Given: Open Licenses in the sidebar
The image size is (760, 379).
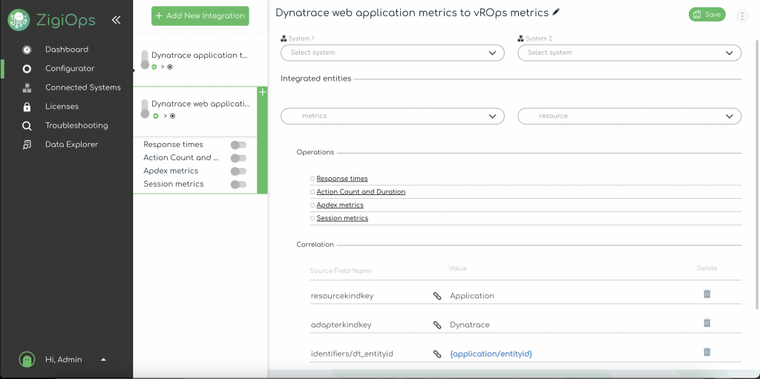Looking at the screenshot, I should 62,107.
